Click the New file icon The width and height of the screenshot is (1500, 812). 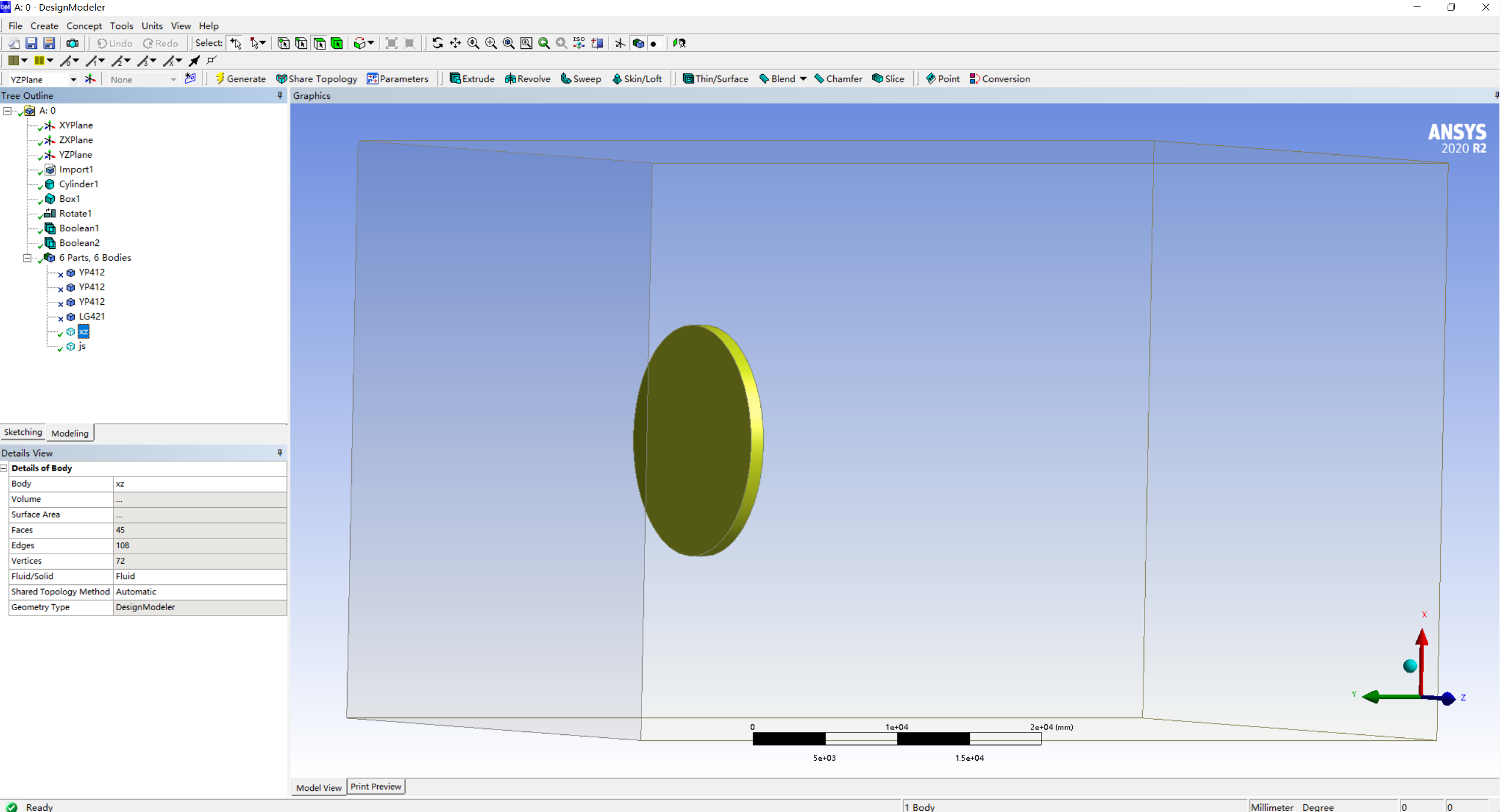(x=14, y=43)
